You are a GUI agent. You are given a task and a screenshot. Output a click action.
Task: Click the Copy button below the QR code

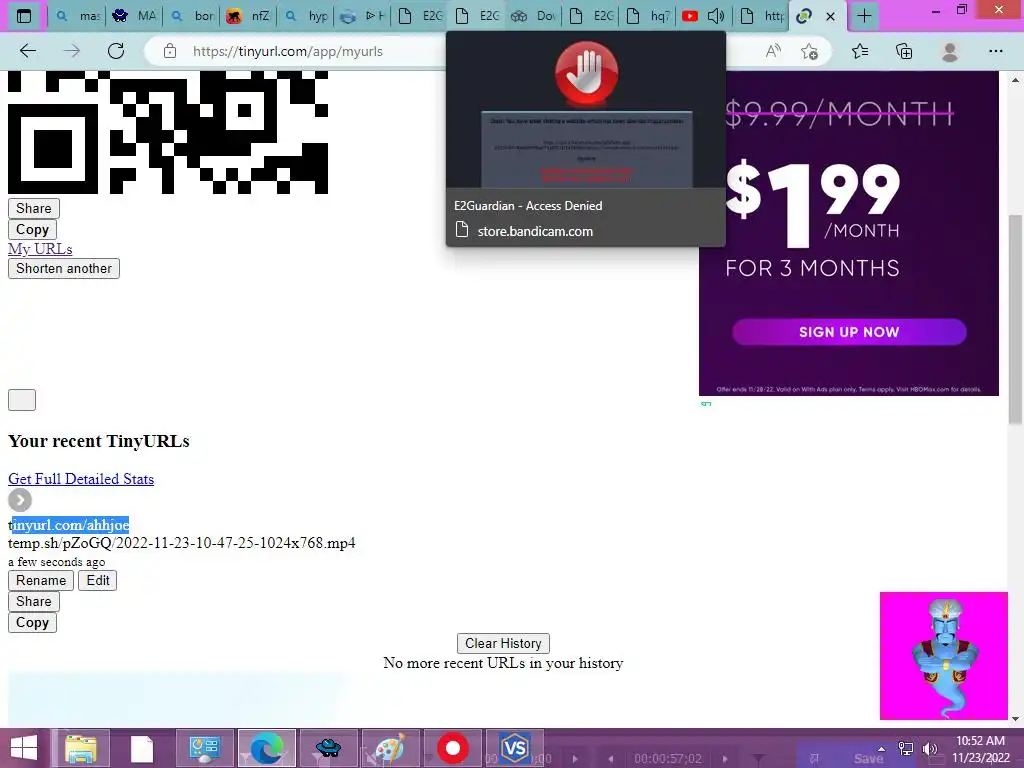pyautogui.click(x=33, y=229)
